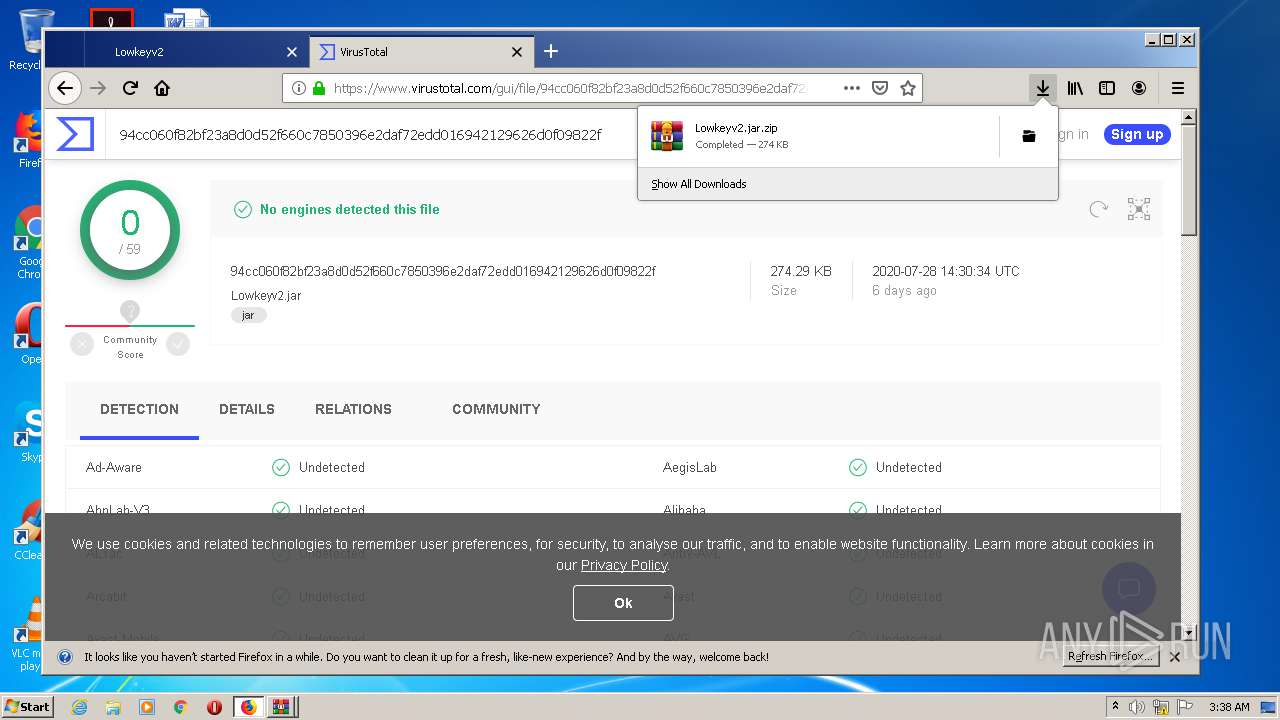The image size is (1280, 720).
Task: Open Opera from the taskbar
Action: 214,707
